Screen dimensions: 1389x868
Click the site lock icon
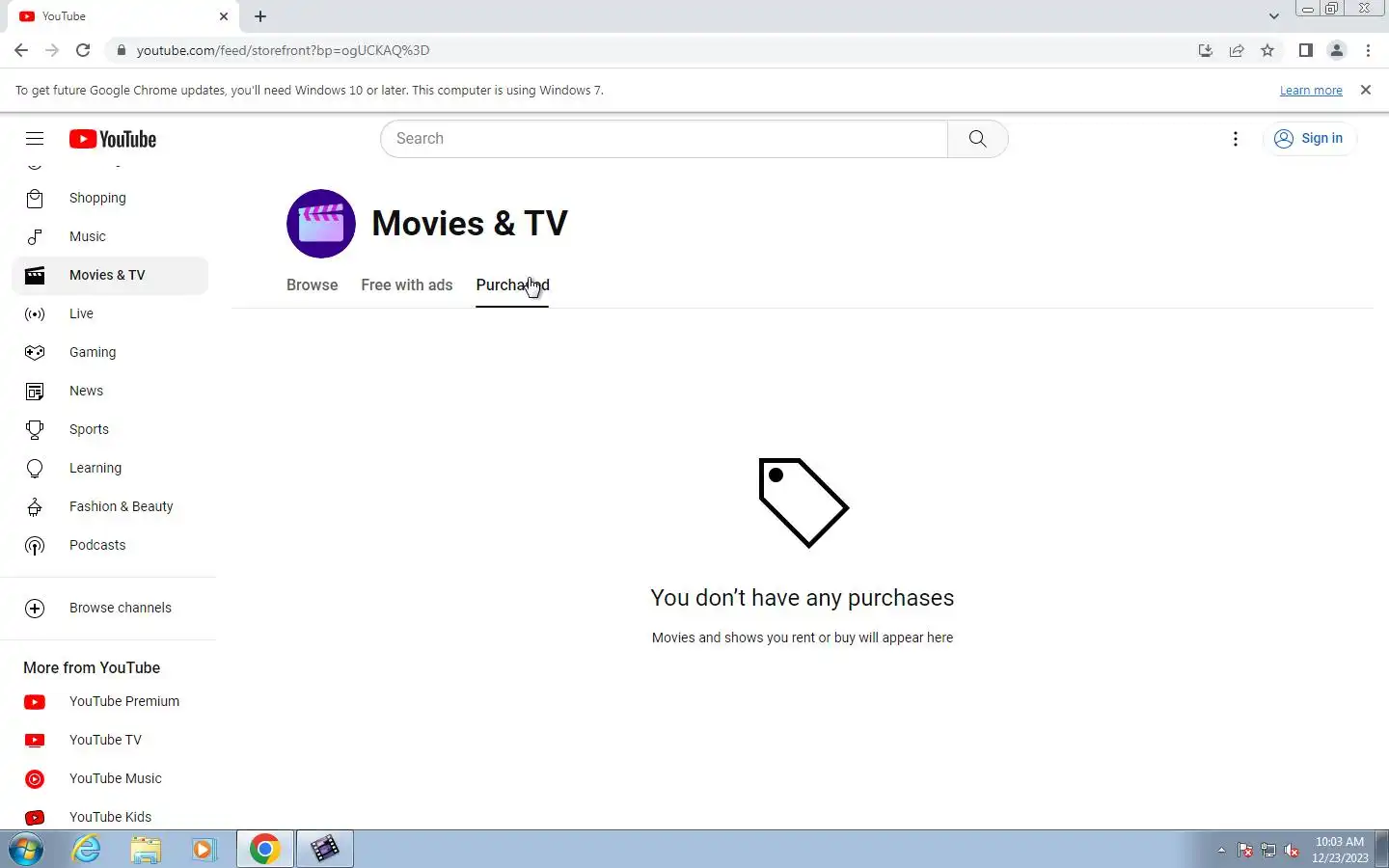pyautogui.click(x=121, y=50)
